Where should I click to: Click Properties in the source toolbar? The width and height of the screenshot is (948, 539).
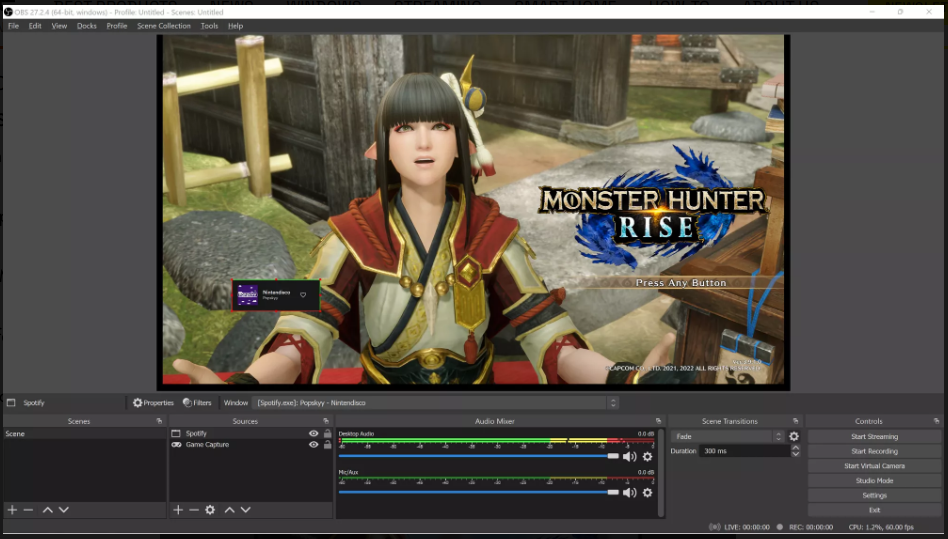[x=153, y=402]
